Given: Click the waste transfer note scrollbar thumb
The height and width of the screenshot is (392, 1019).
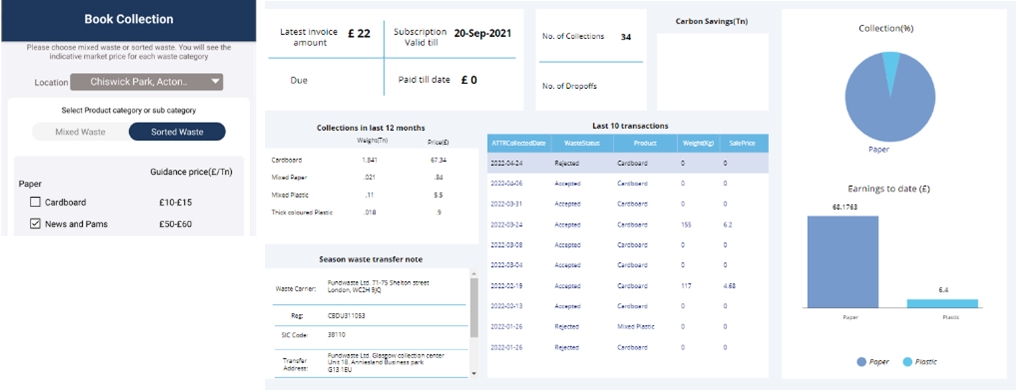Looking at the screenshot, I should [473, 307].
